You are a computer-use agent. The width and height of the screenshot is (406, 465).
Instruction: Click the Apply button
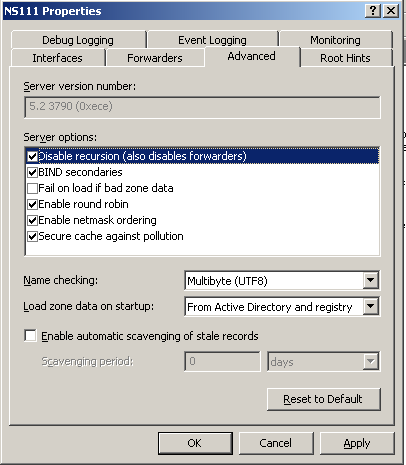(x=357, y=443)
